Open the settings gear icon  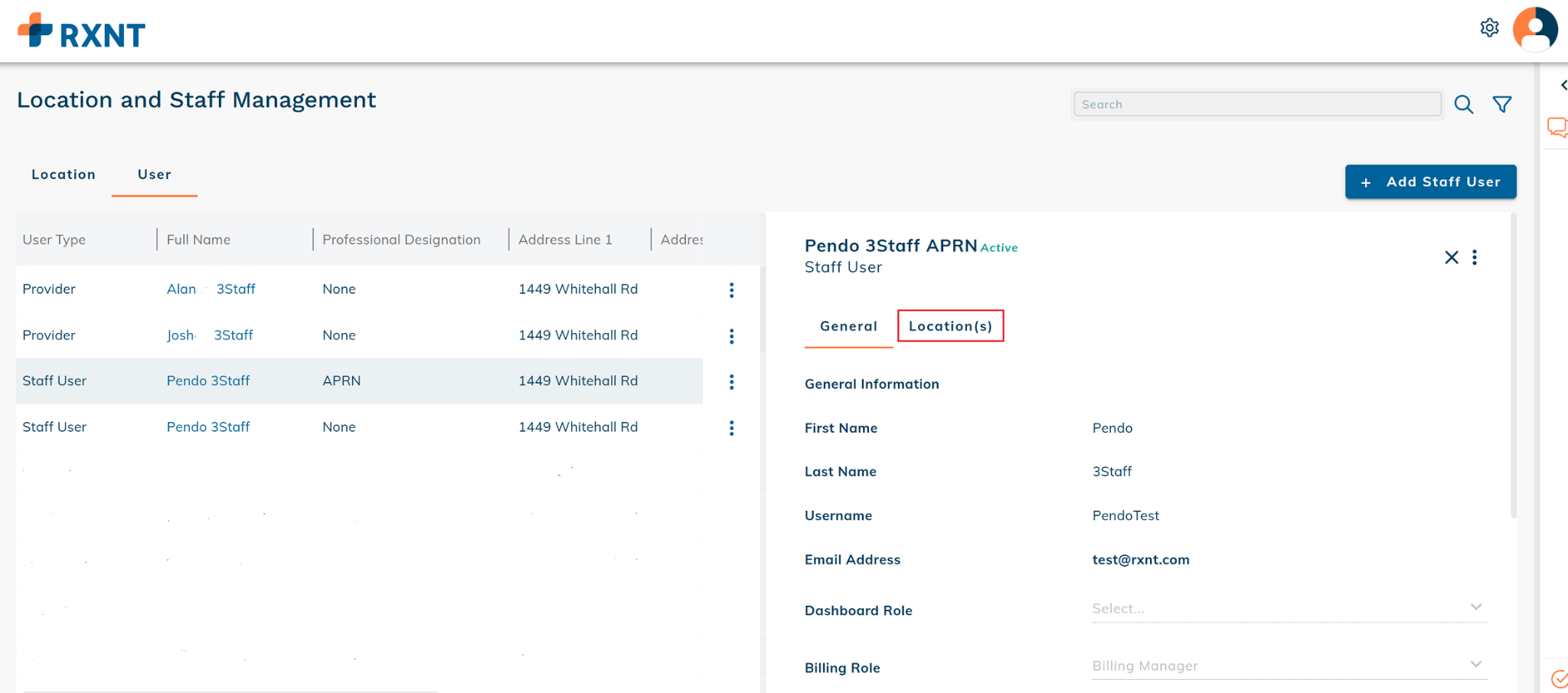click(x=1489, y=28)
